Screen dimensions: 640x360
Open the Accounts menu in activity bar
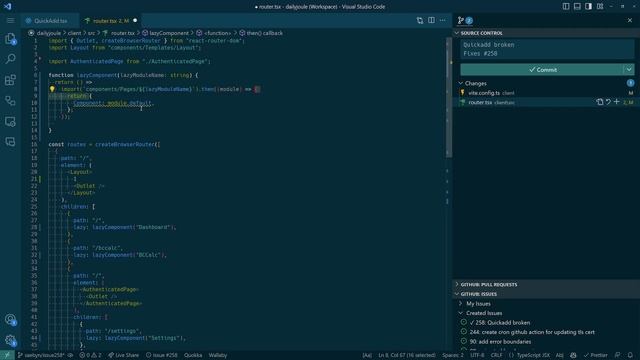(x=10, y=320)
